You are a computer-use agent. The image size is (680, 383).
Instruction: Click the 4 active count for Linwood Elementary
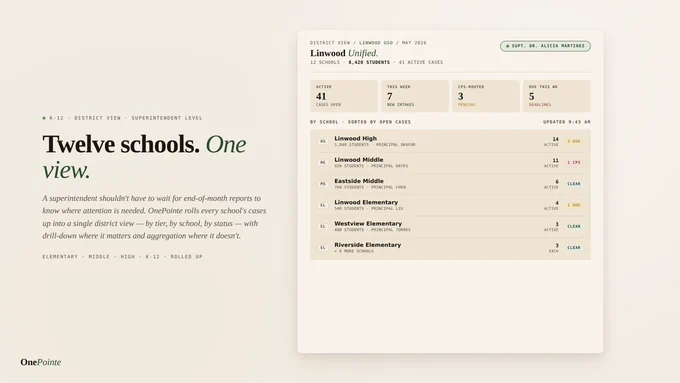[552, 205]
